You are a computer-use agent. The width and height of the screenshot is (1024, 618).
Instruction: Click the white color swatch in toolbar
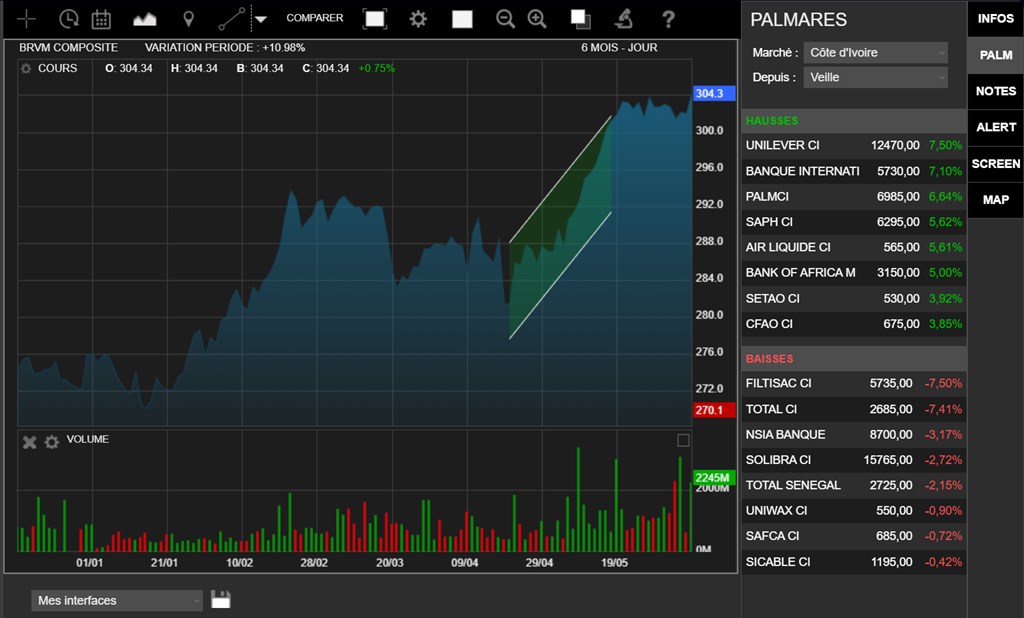coord(462,19)
